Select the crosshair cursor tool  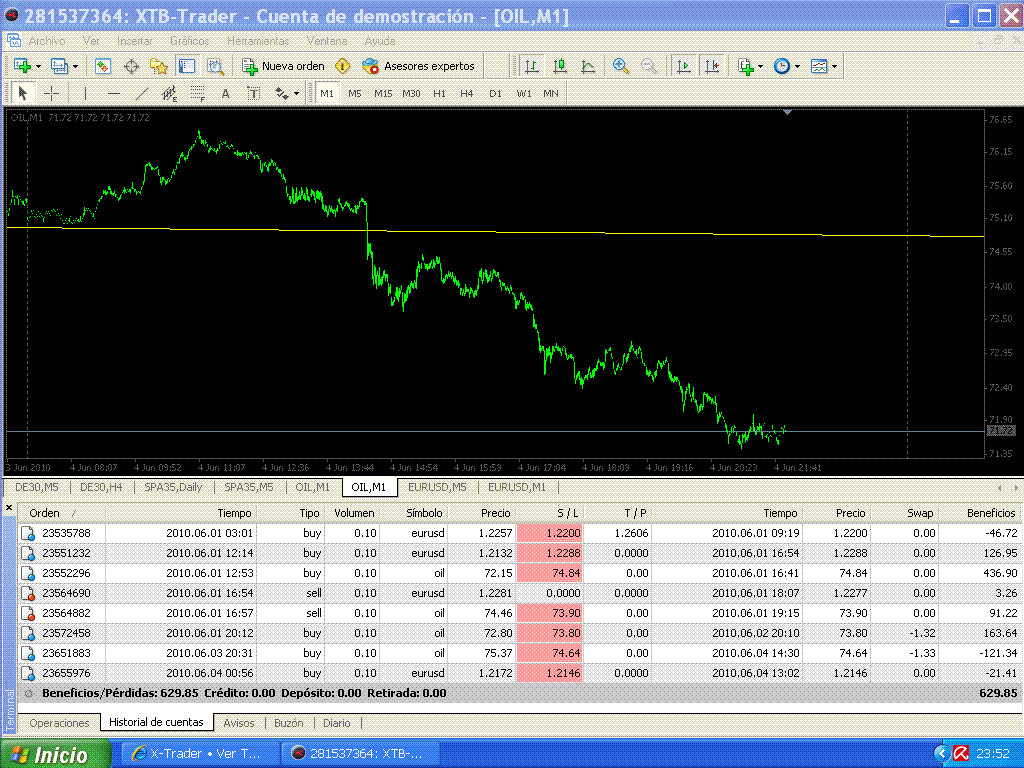click(x=51, y=93)
